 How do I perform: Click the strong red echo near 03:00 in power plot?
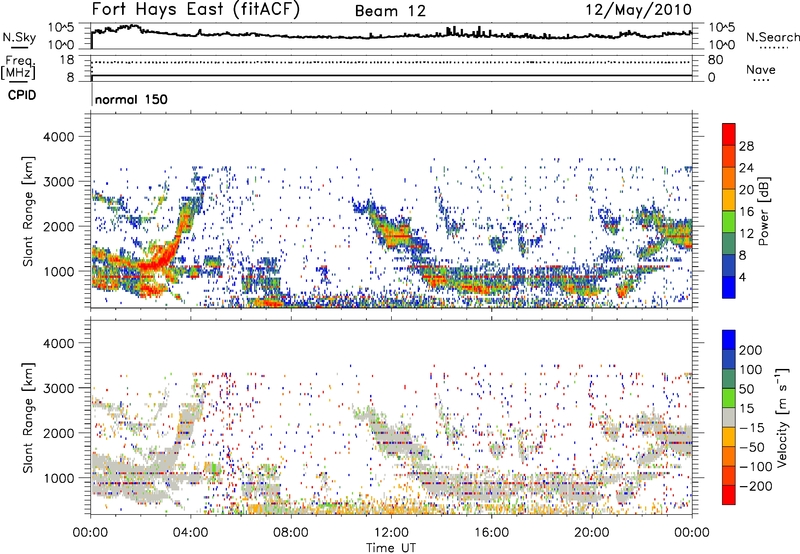click(162, 259)
